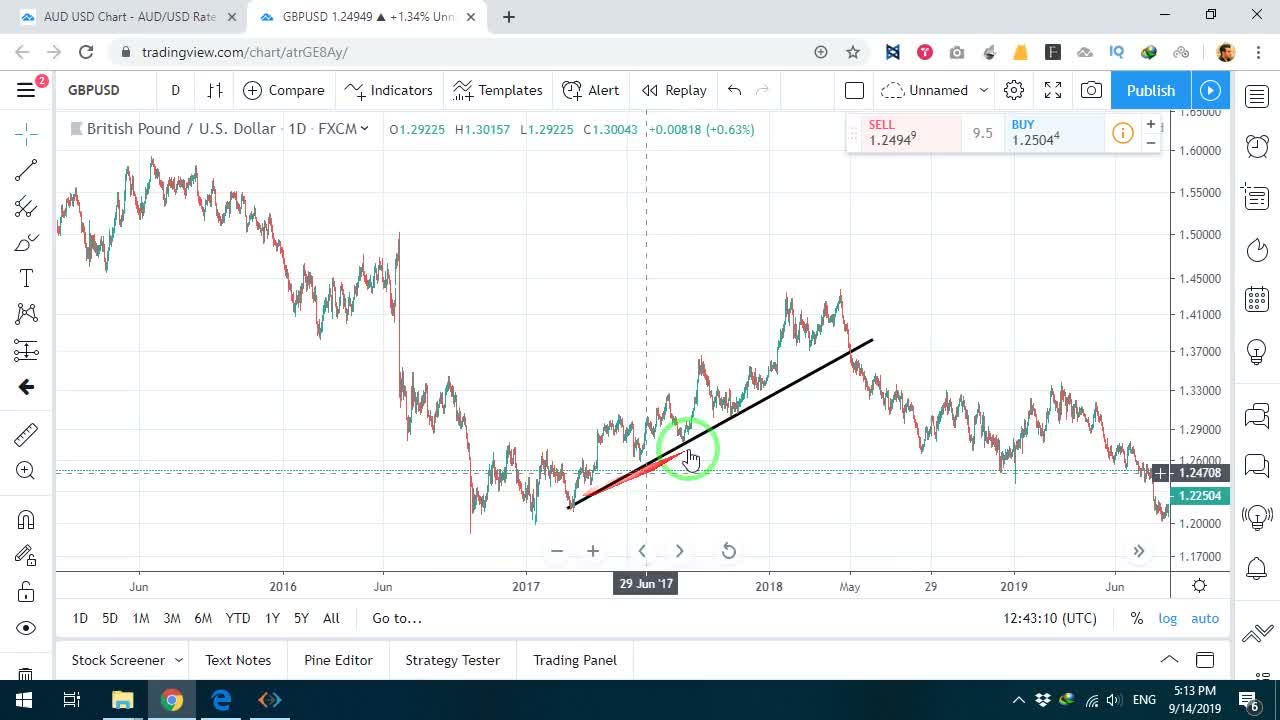Open the prediction and measurement tools

(x=26, y=350)
